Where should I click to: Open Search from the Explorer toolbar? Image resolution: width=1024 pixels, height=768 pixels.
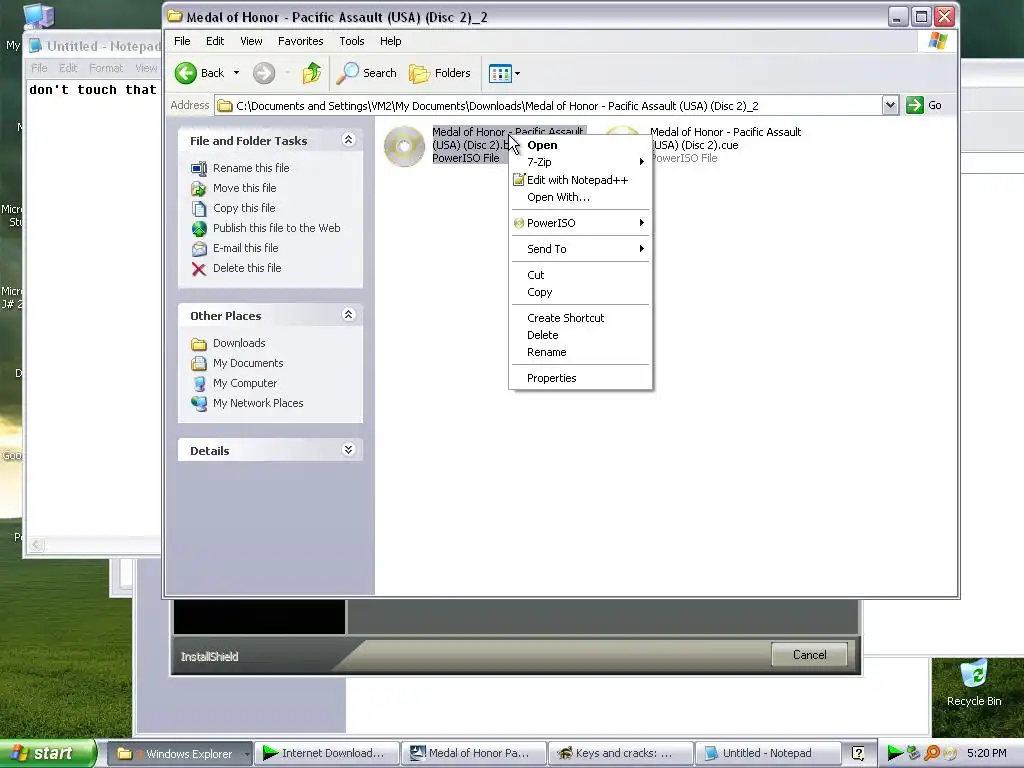pyautogui.click(x=366, y=73)
